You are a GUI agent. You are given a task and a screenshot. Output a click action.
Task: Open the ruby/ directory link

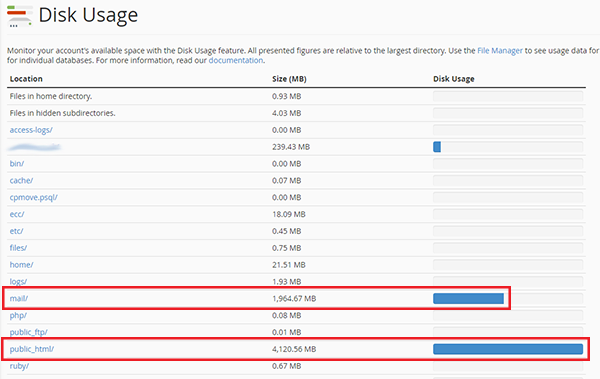pyautogui.click(x=19, y=366)
